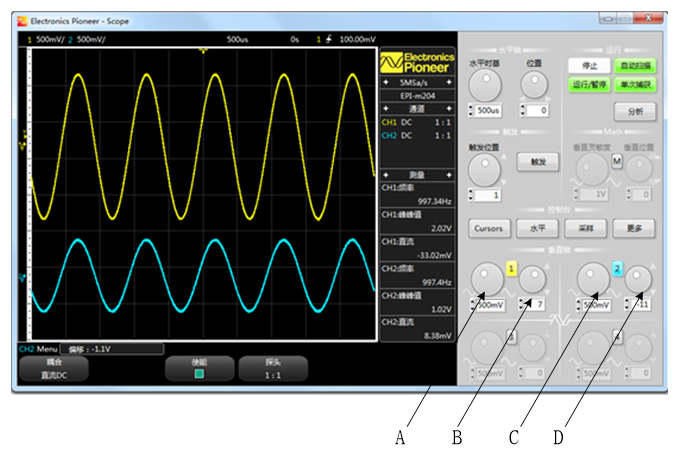Click the 耦合 直流DC coupling menu button

pos(54,369)
